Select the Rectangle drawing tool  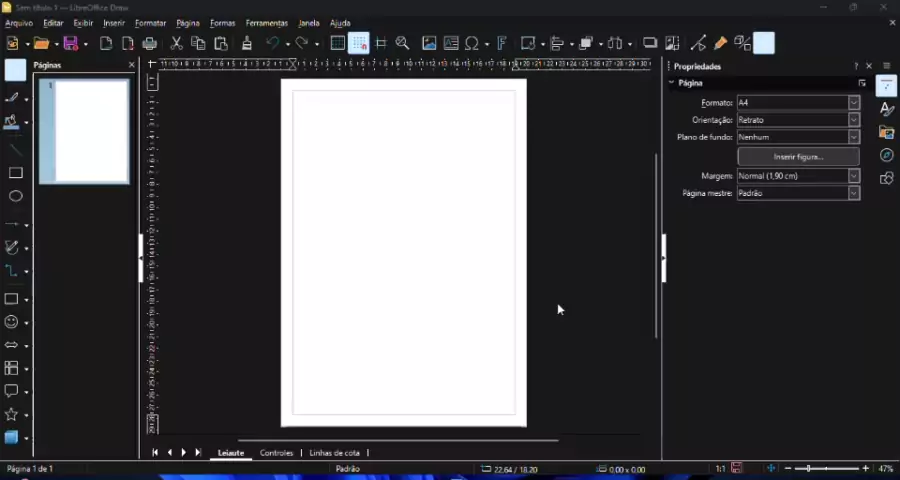[15, 173]
